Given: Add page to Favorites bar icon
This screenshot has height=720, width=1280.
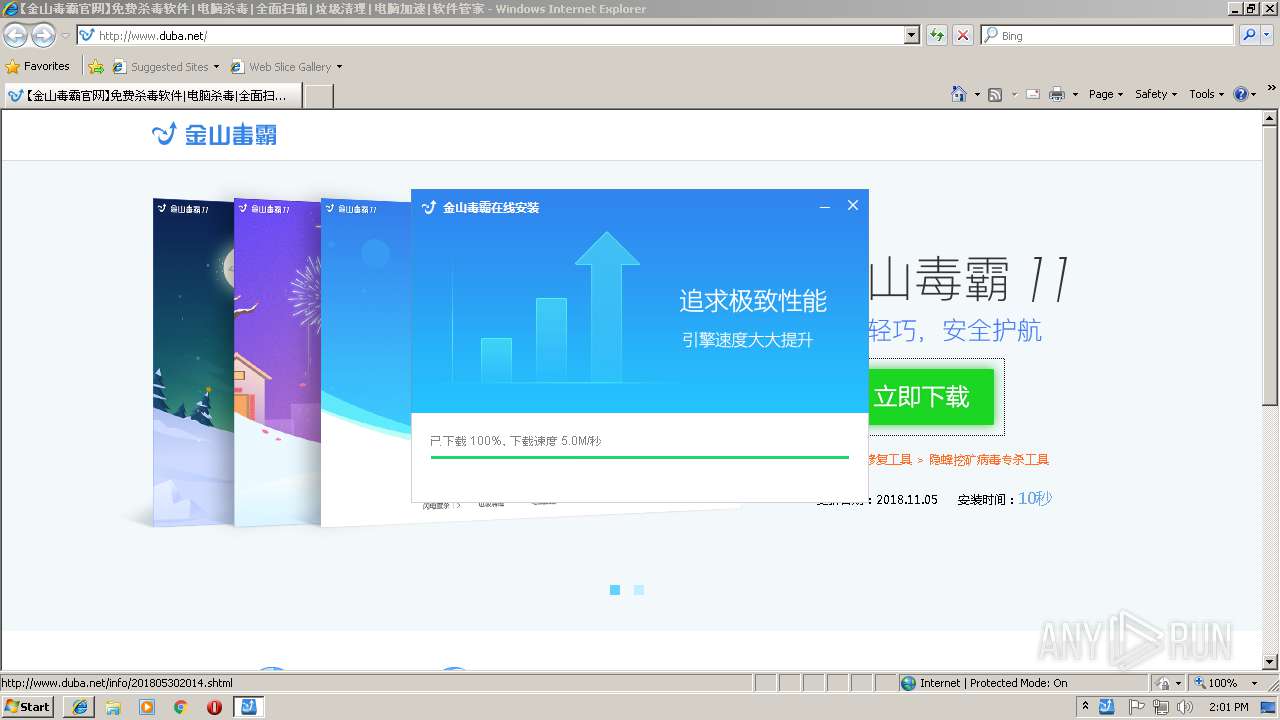Looking at the screenshot, I should pyautogui.click(x=96, y=67).
